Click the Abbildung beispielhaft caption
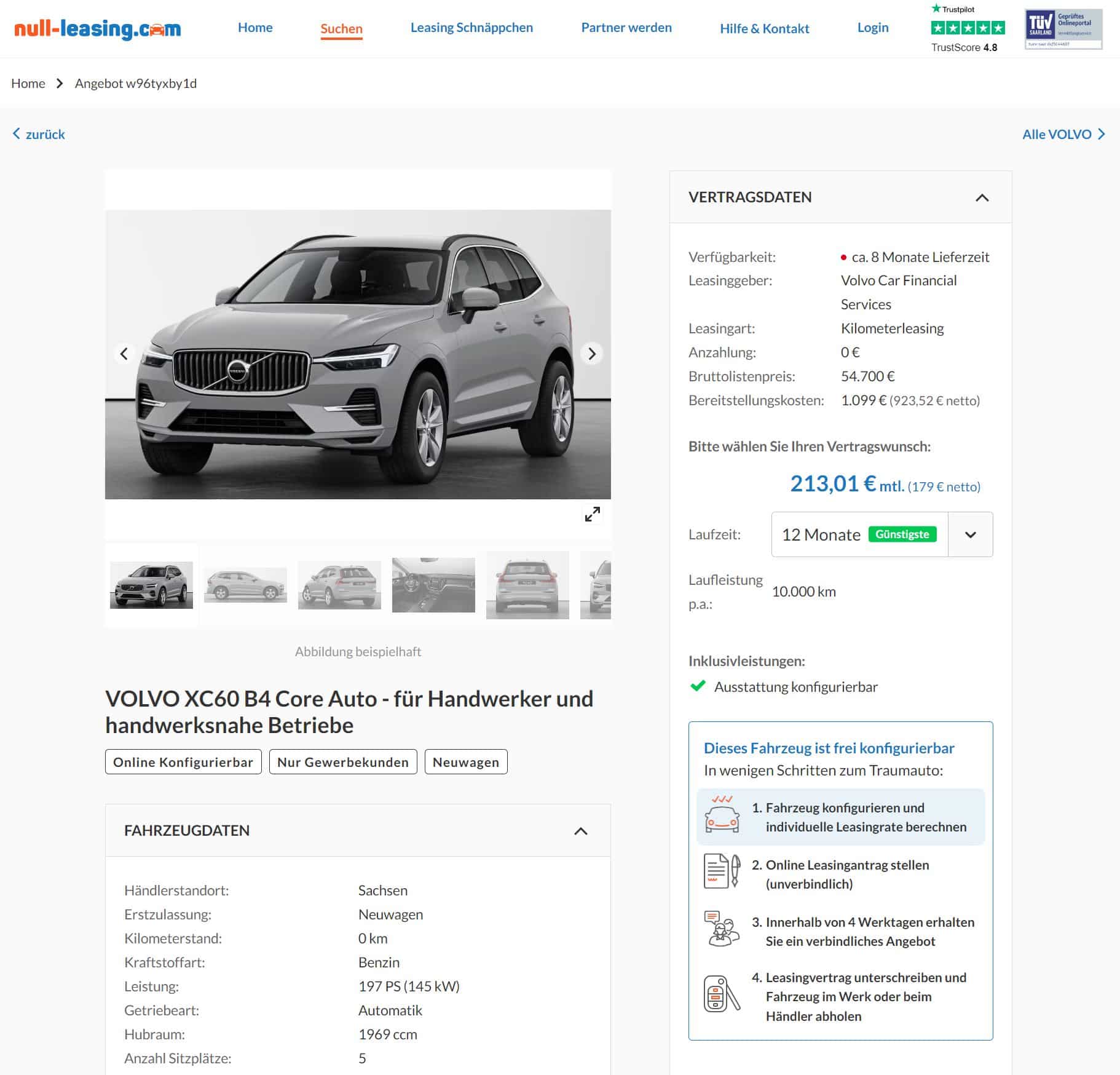Image resolution: width=1120 pixels, height=1075 pixels. point(358,651)
